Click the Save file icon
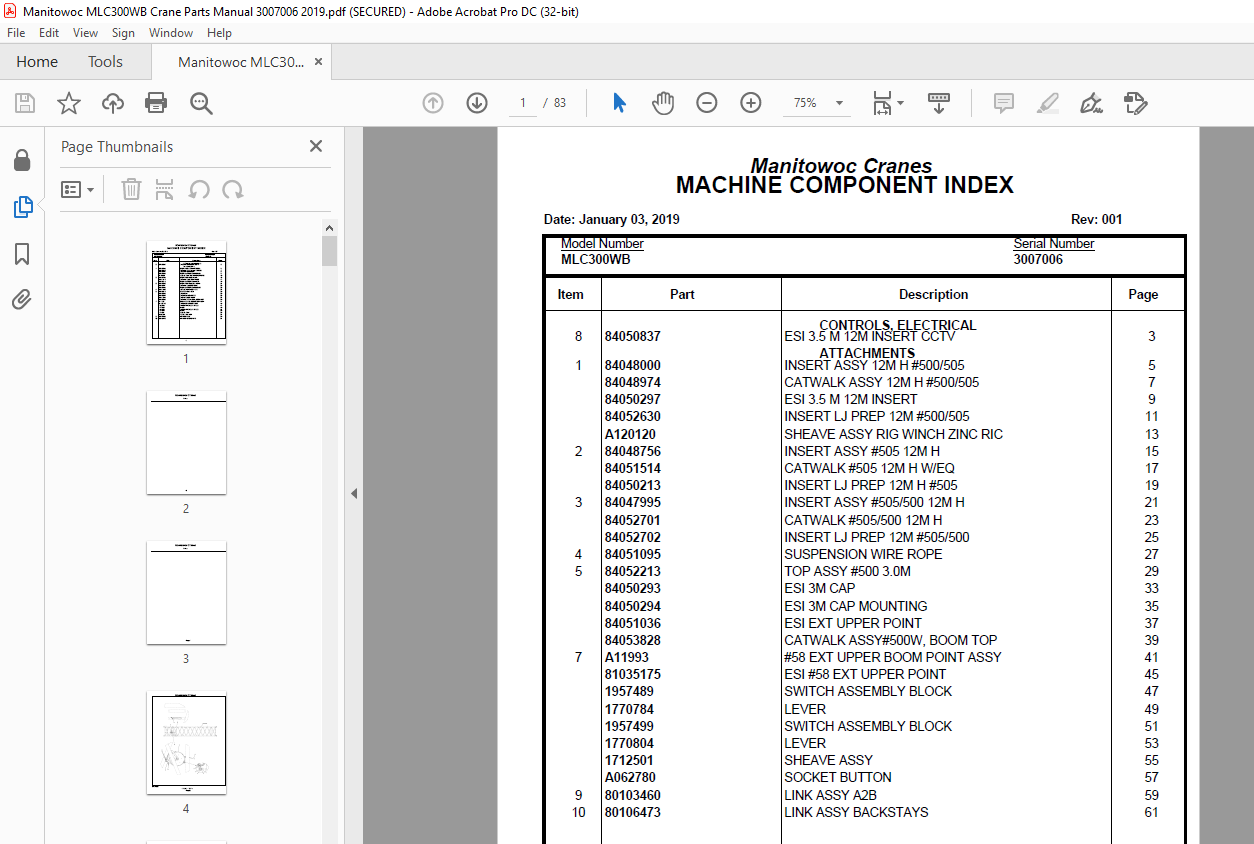Screen dimensions: 1254x844 [25, 103]
